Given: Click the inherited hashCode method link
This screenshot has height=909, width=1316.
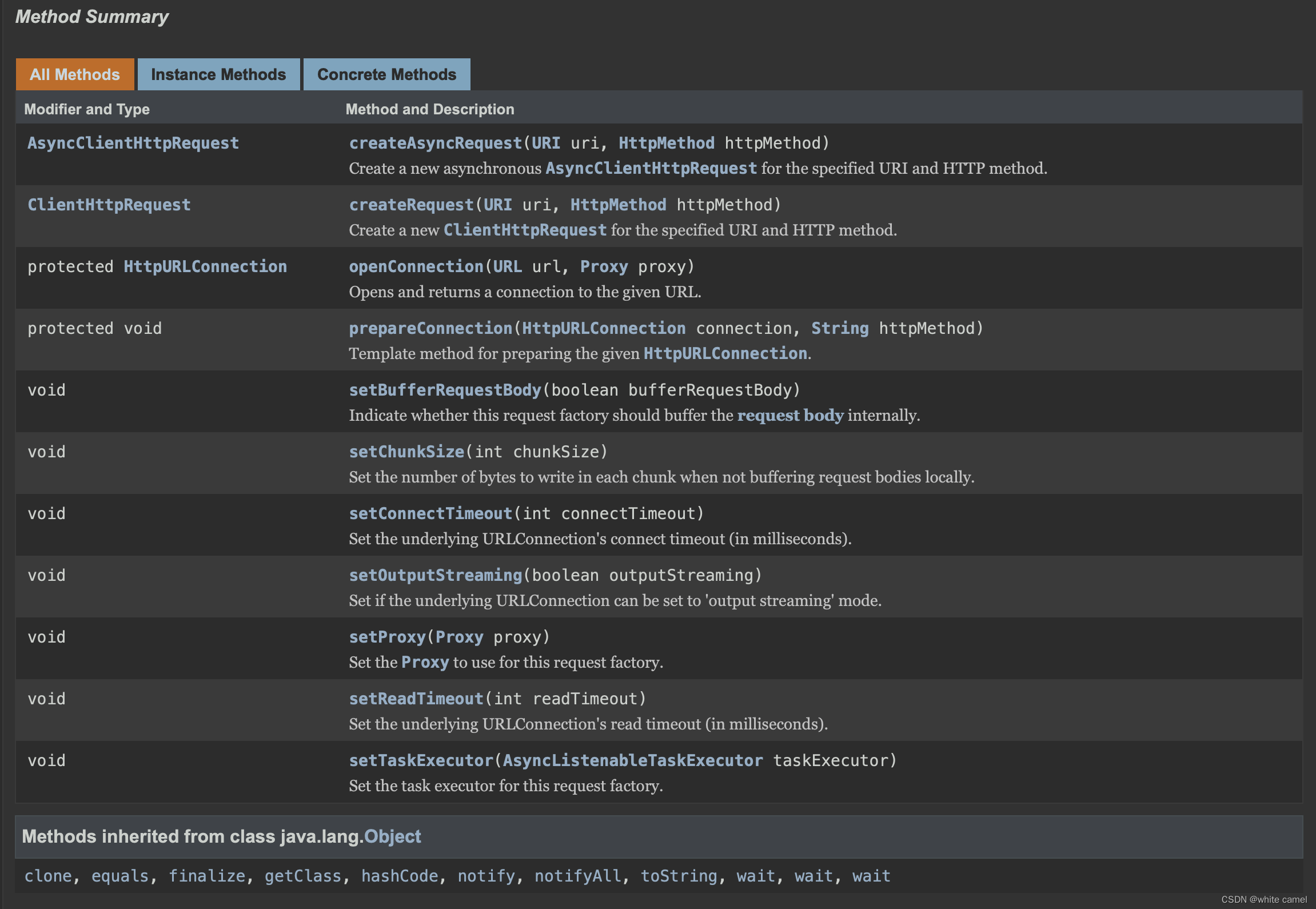Looking at the screenshot, I should pyautogui.click(x=400, y=876).
